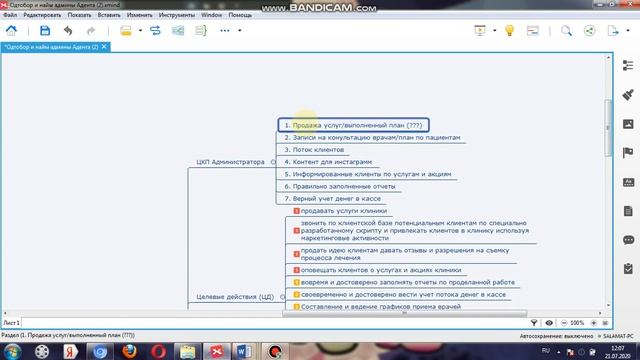Open the Format brush side panel
640x360 pixels.
click(628, 95)
